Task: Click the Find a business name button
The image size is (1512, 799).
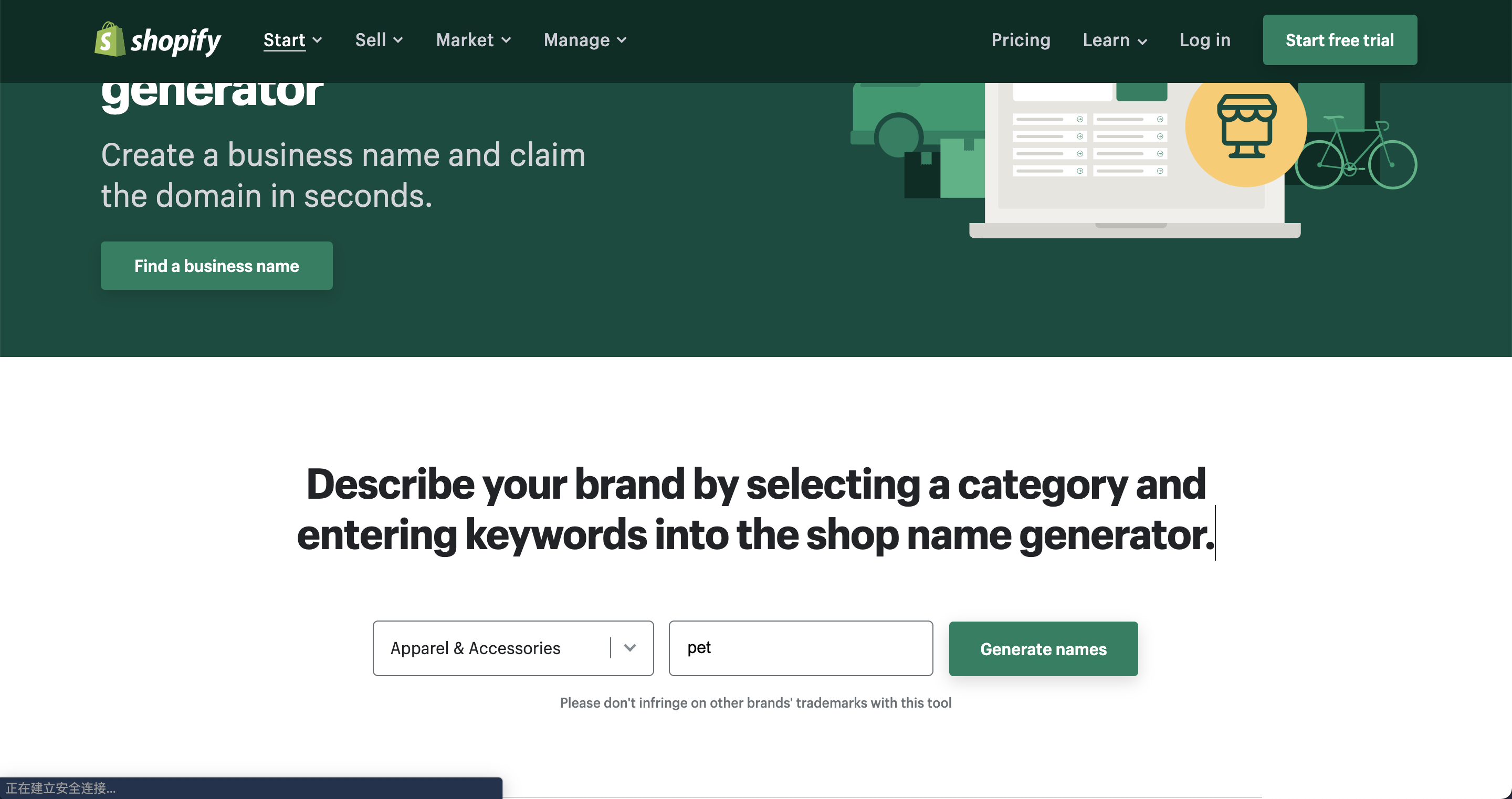Action: pos(216,265)
